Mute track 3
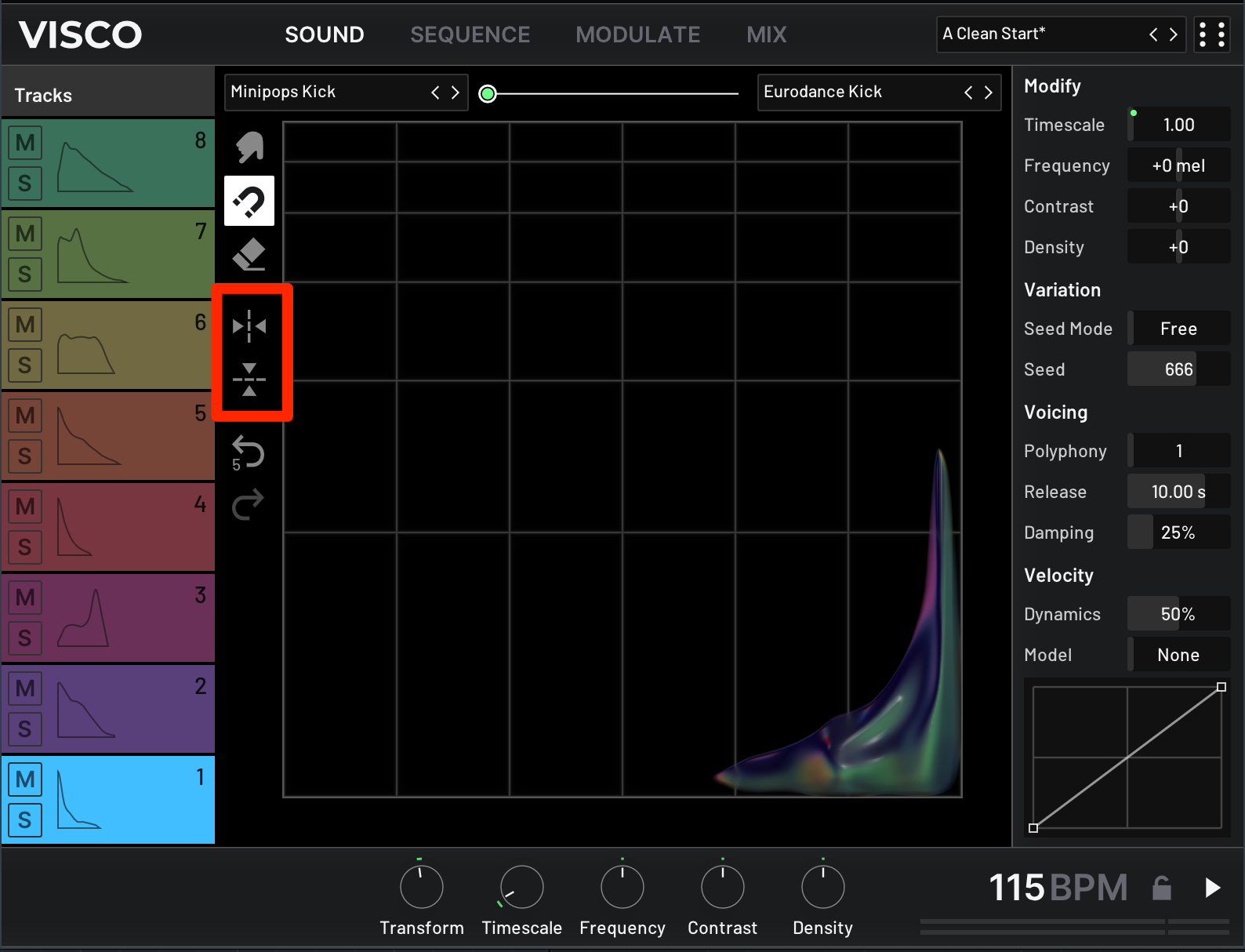 (x=25, y=598)
